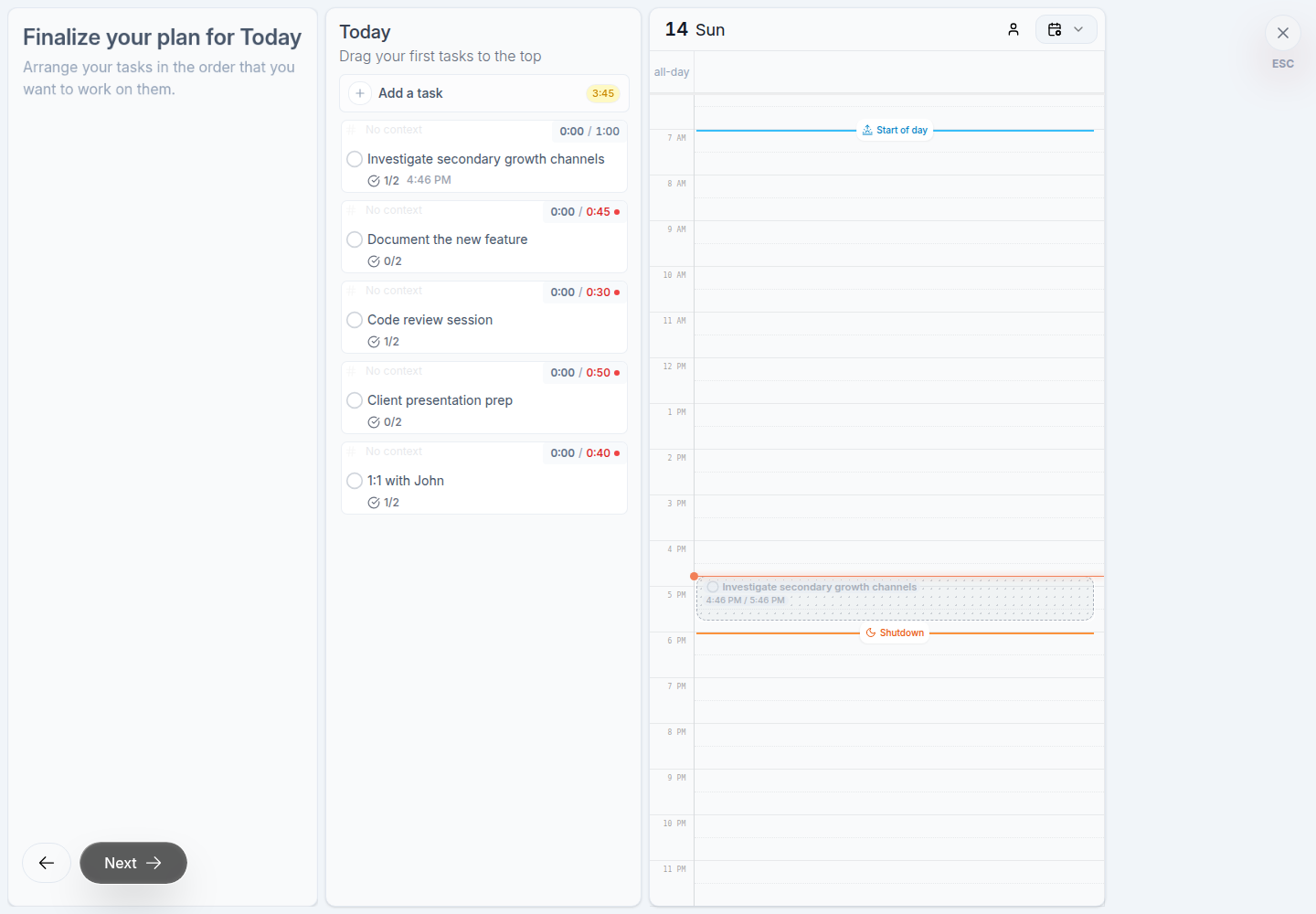Image resolution: width=1316 pixels, height=914 pixels.
Task: Click the 0:45 planned time on Document task
Action: [x=599, y=212]
